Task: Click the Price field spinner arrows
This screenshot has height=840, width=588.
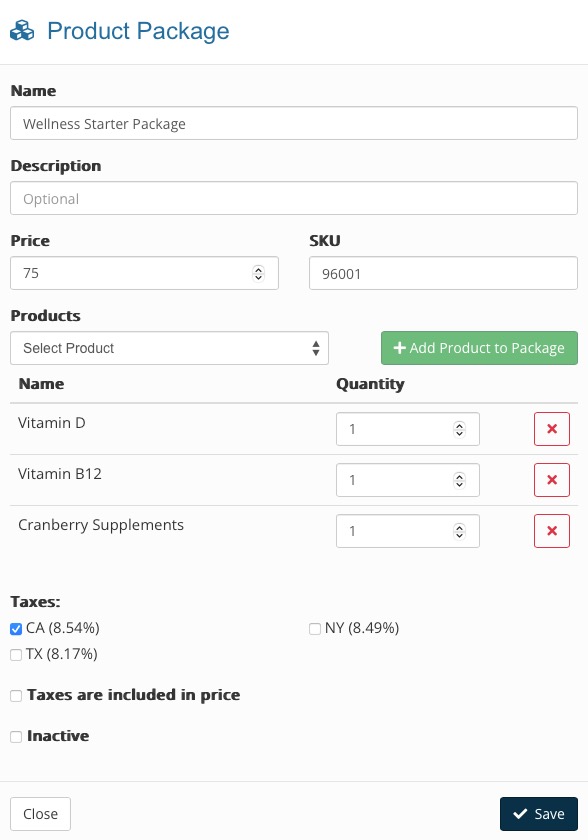Action: [258, 273]
